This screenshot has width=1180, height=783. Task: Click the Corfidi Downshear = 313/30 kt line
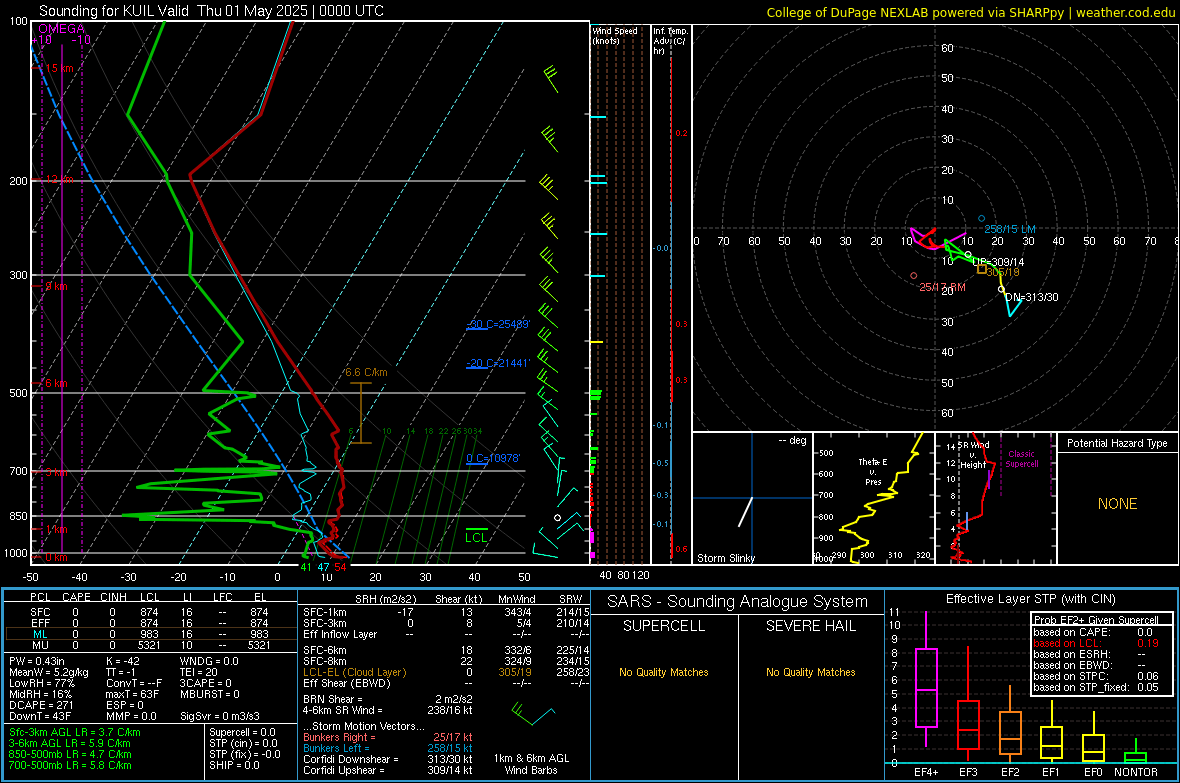[x=388, y=759]
